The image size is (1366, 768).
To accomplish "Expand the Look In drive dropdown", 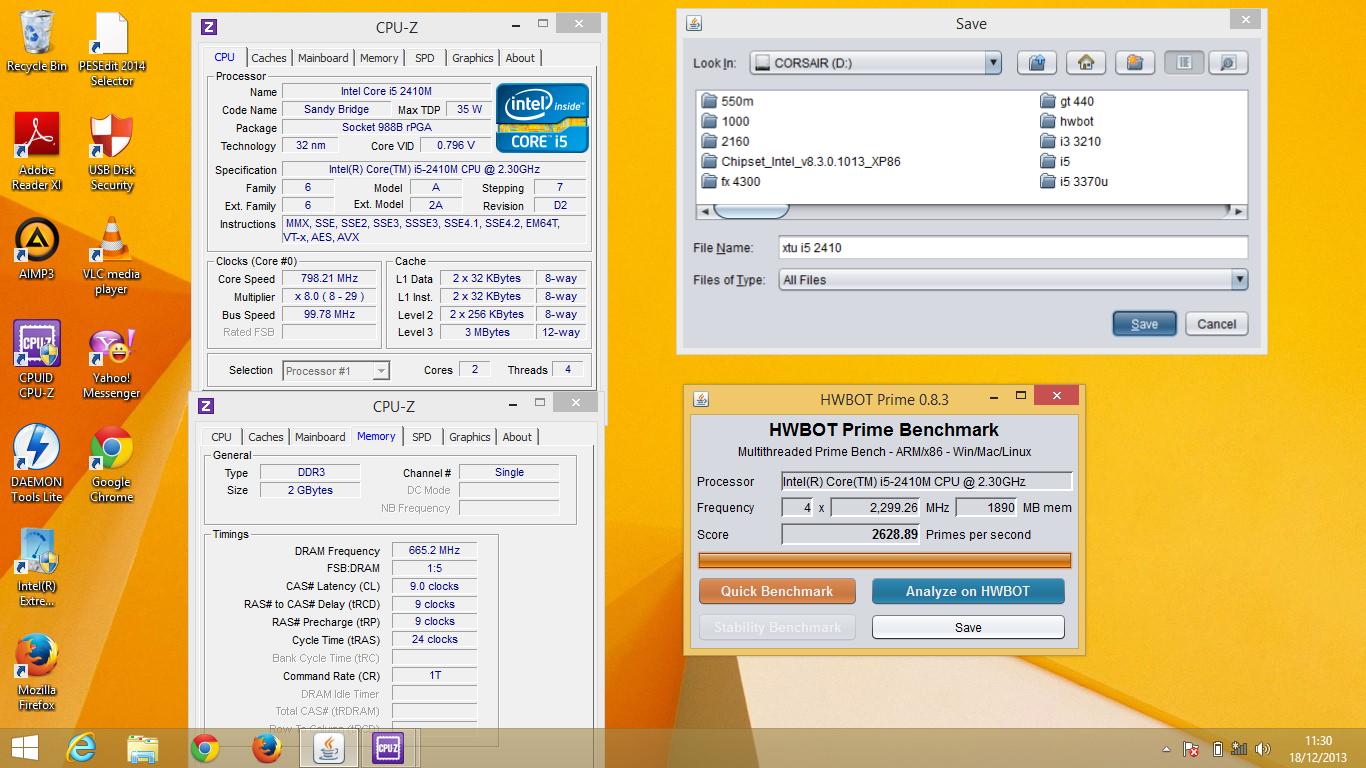I will coord(993,63).
